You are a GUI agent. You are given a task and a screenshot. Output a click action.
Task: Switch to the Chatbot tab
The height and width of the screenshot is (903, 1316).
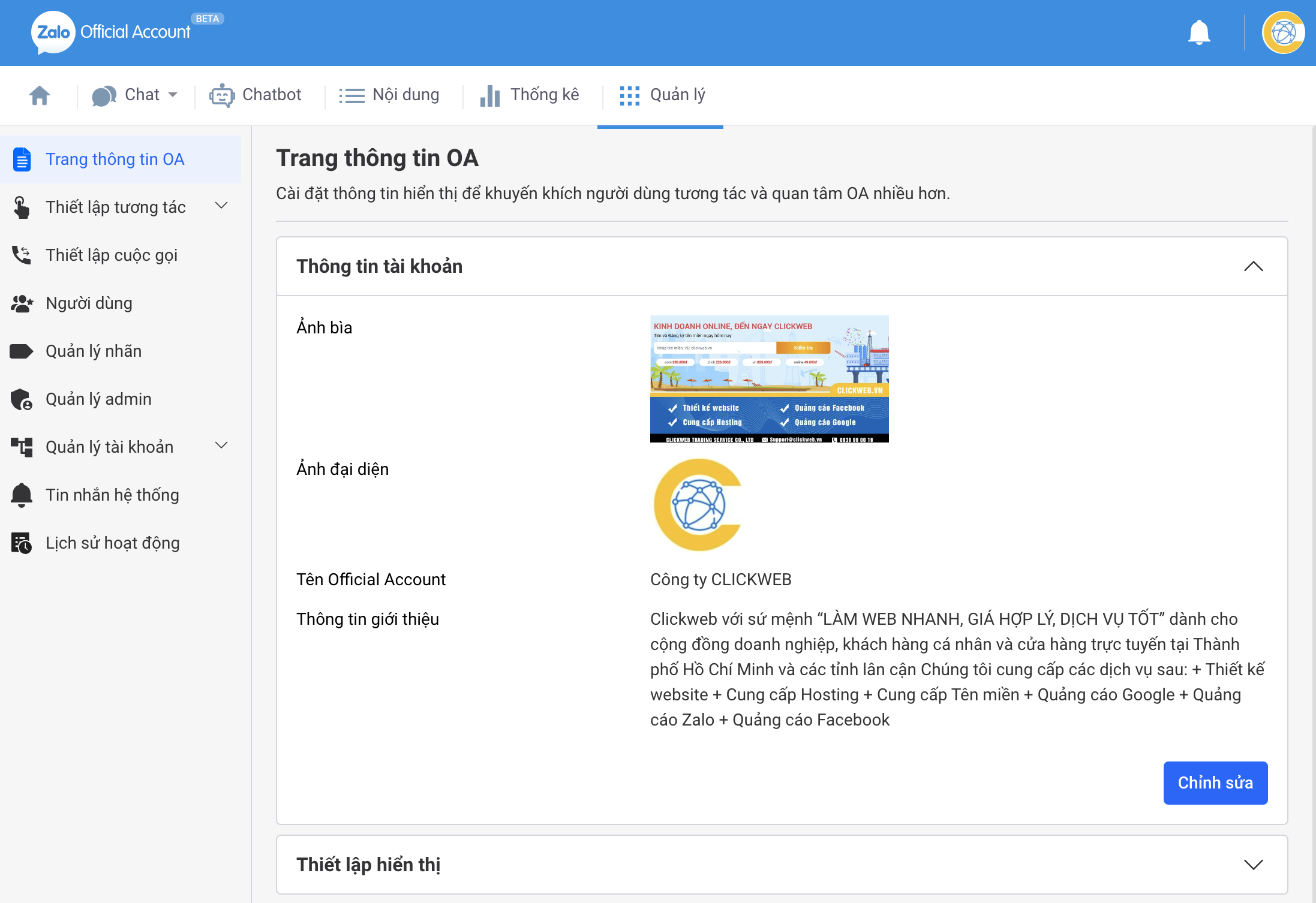point(256,95)
